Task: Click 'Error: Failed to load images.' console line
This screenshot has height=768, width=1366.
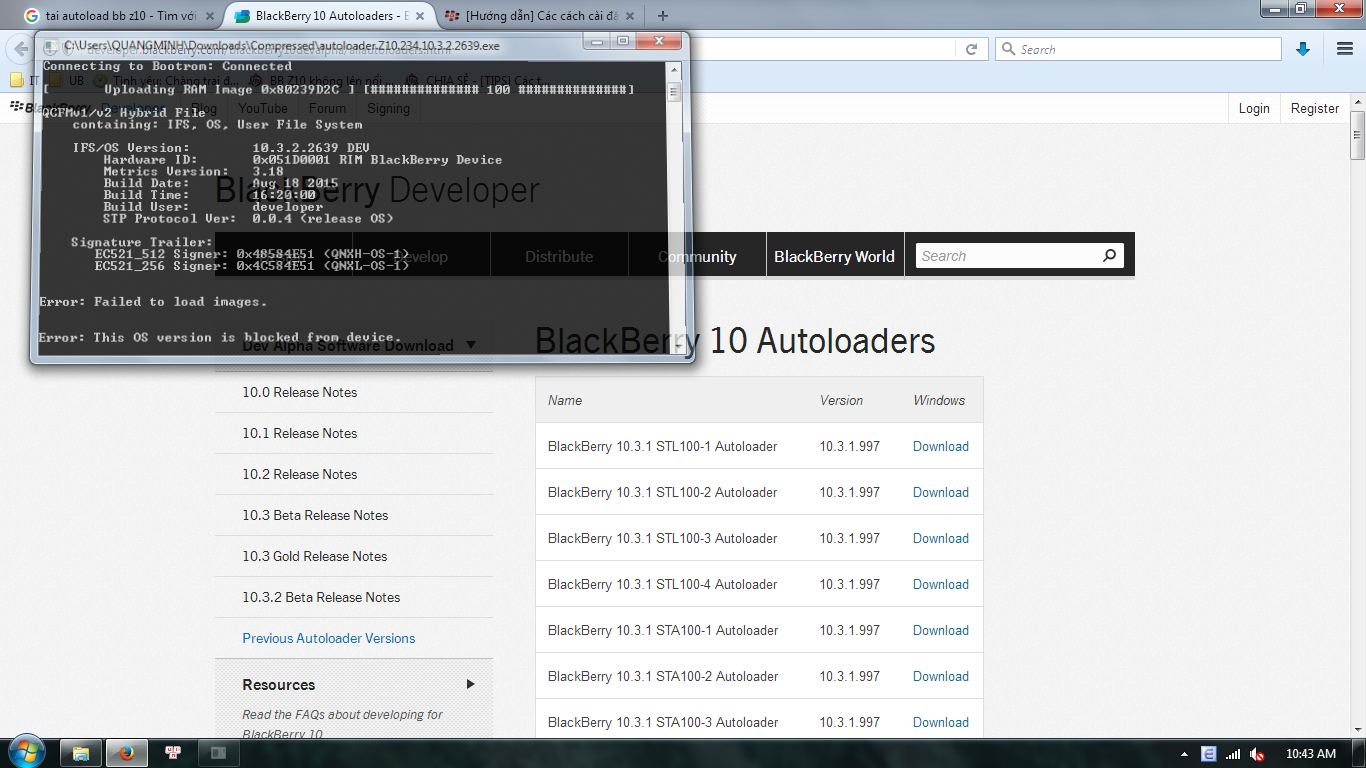Action: click(153, 301)
